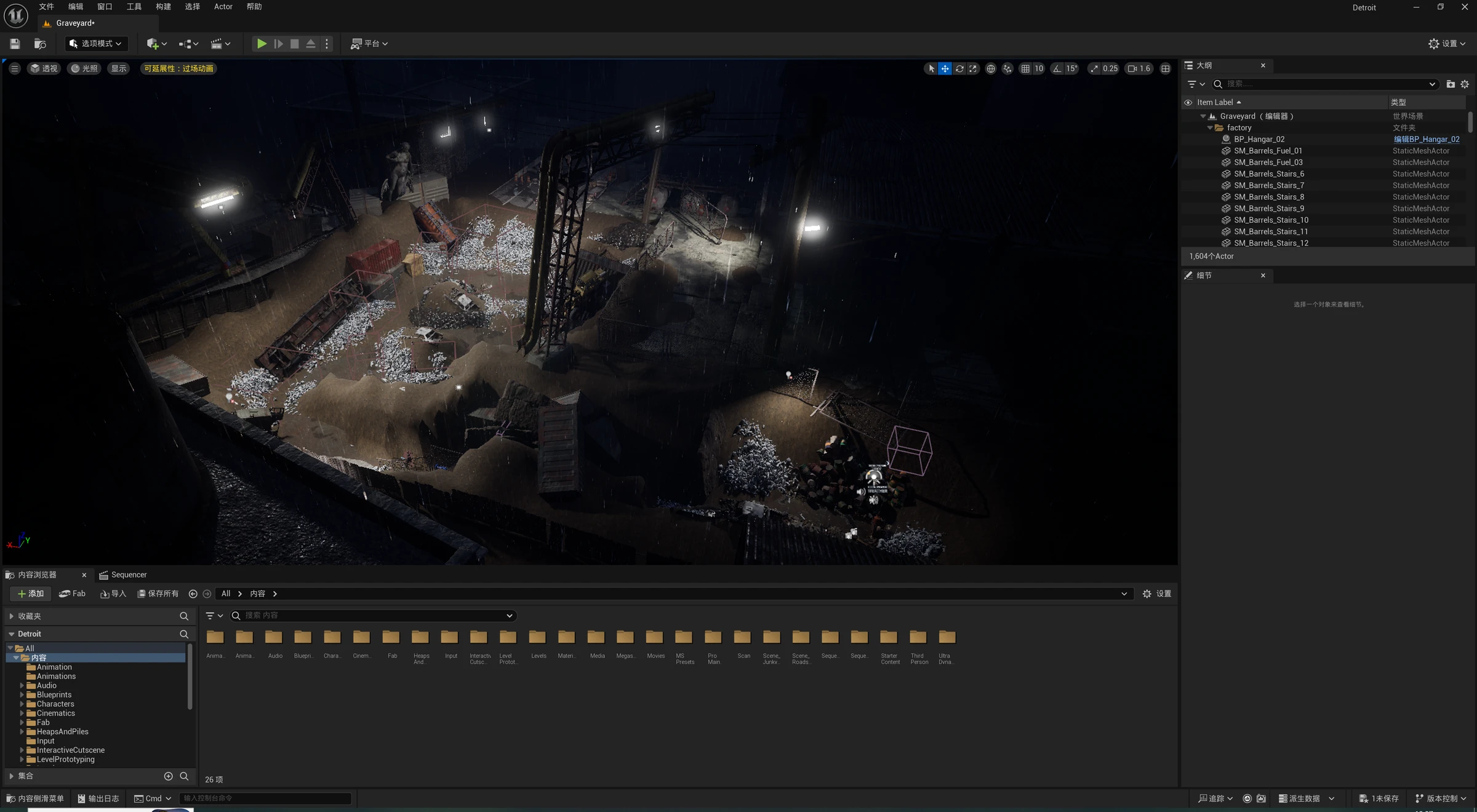
Task: Change grid snap value 10
Action: (x=1039, y=68)
